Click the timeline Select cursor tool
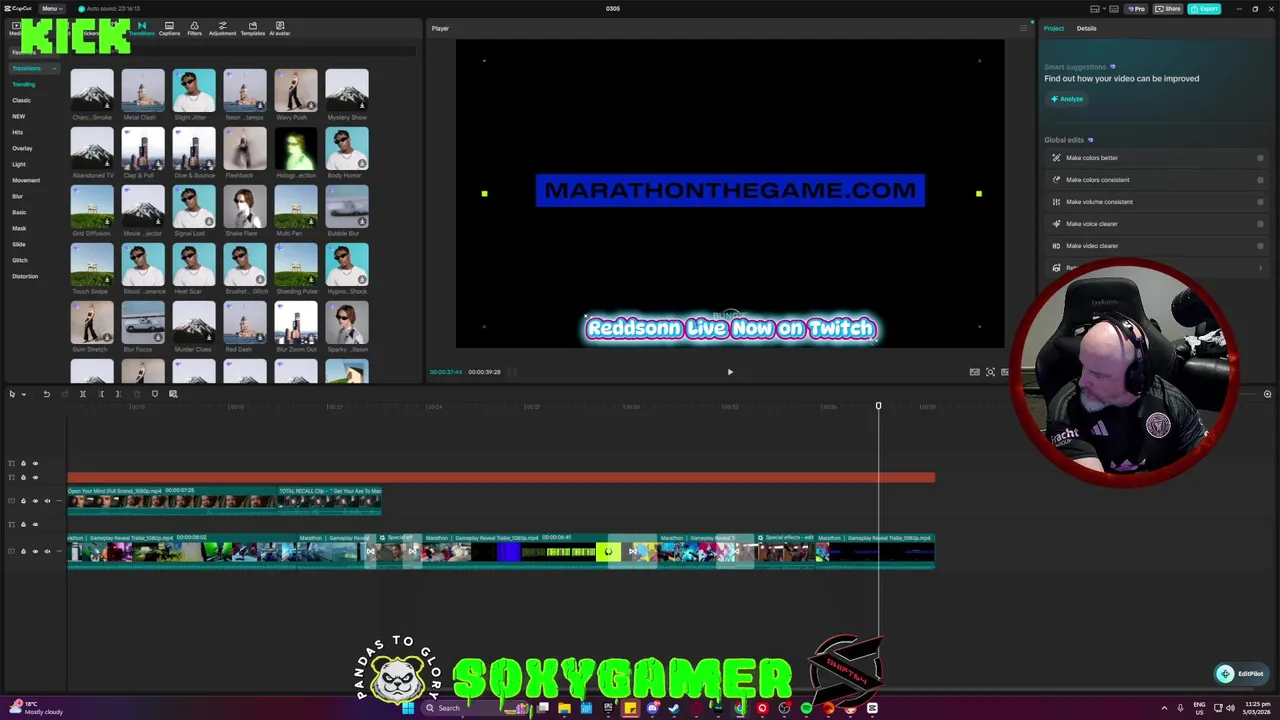The height and width of the screenshot is (720, 1280). click(12, 394)
